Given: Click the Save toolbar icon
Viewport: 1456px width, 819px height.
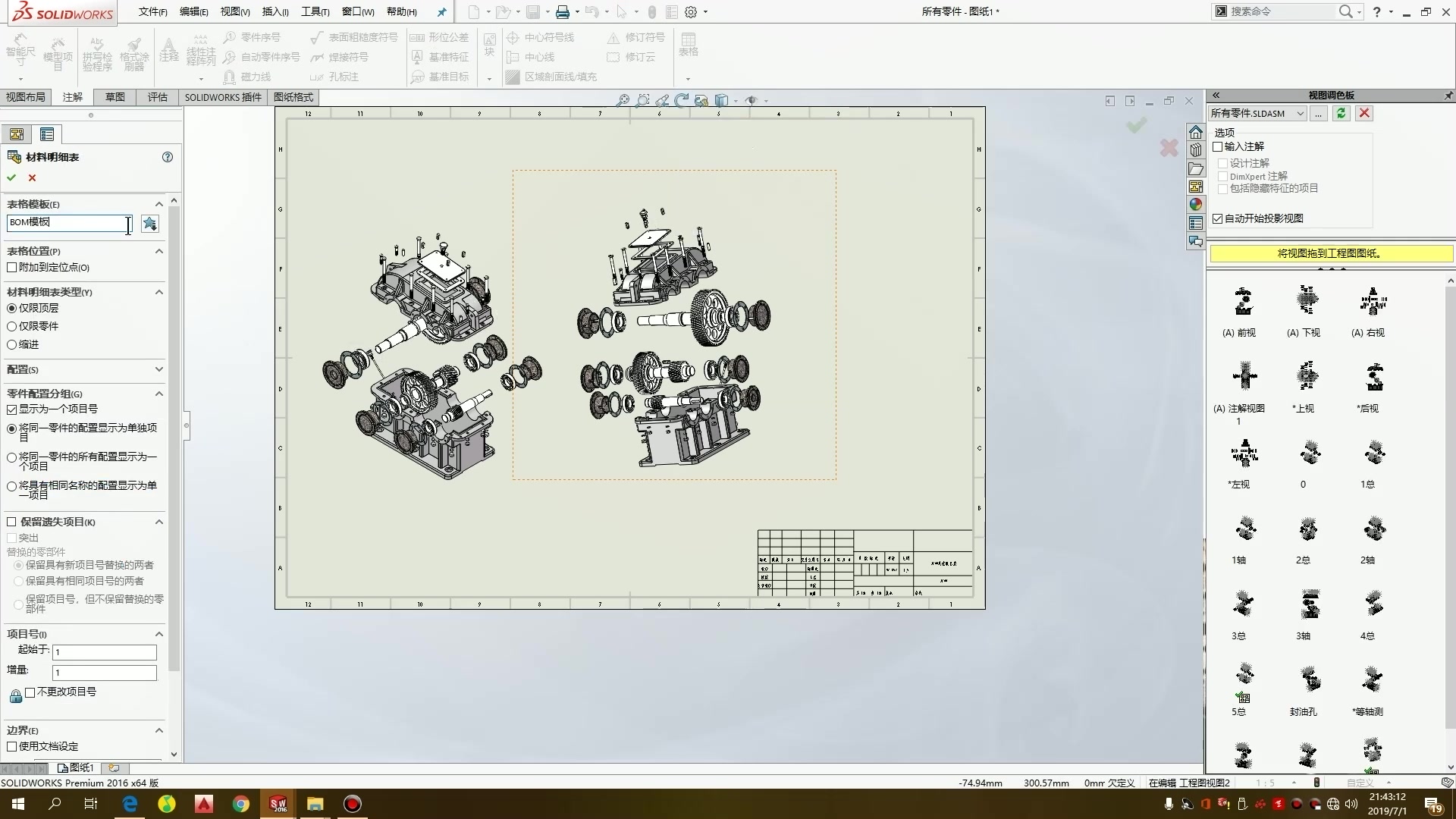Looking at the screenshot, I should coord(533,12).
